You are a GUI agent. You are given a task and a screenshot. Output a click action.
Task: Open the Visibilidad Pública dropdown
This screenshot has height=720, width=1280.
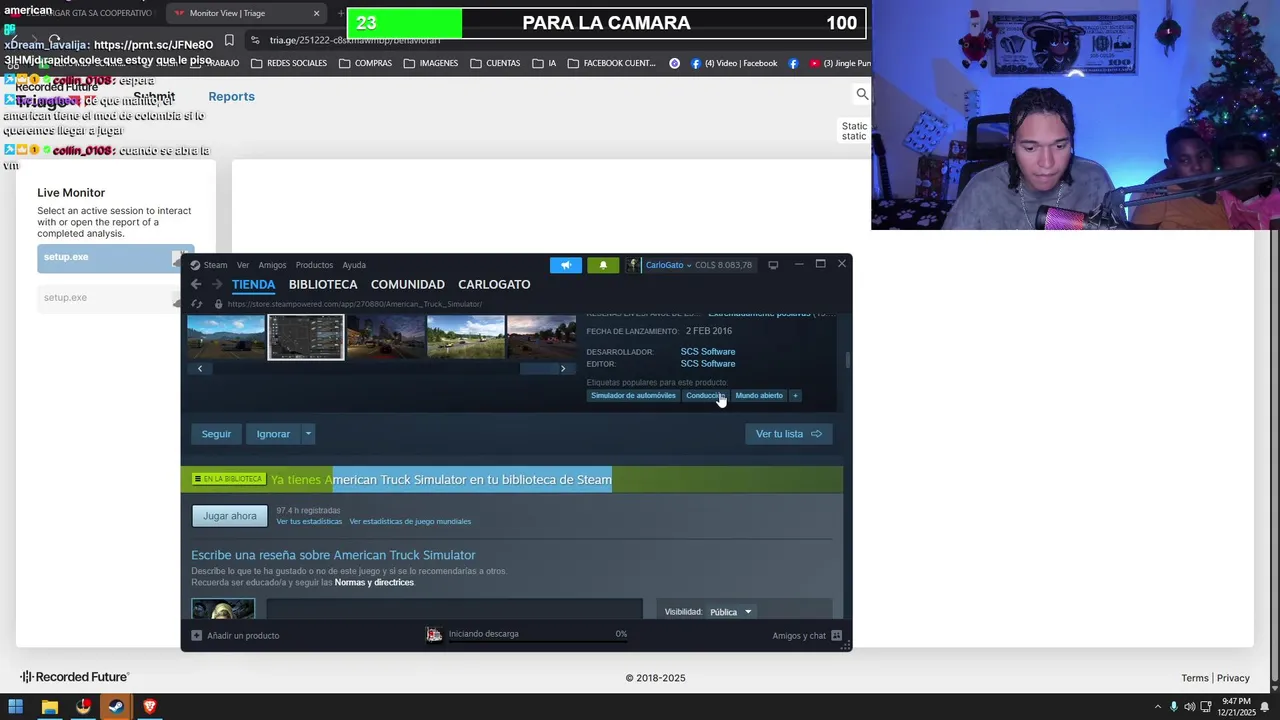point(730,612)
